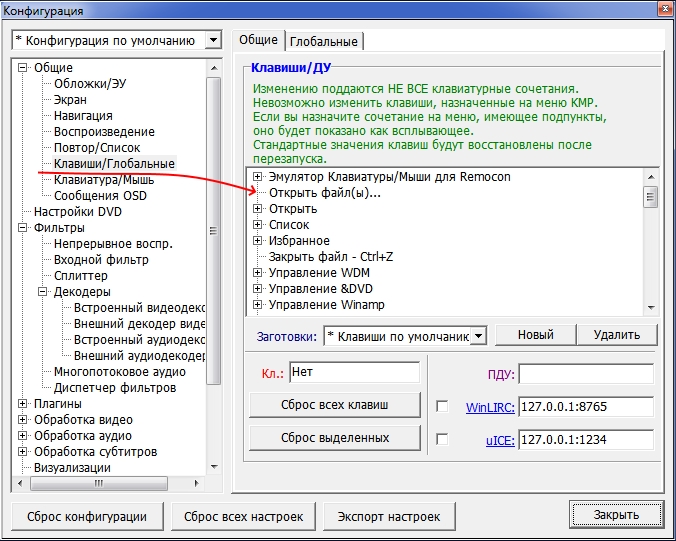Switch to the Глобальные tab

click(x=324, y=41)
